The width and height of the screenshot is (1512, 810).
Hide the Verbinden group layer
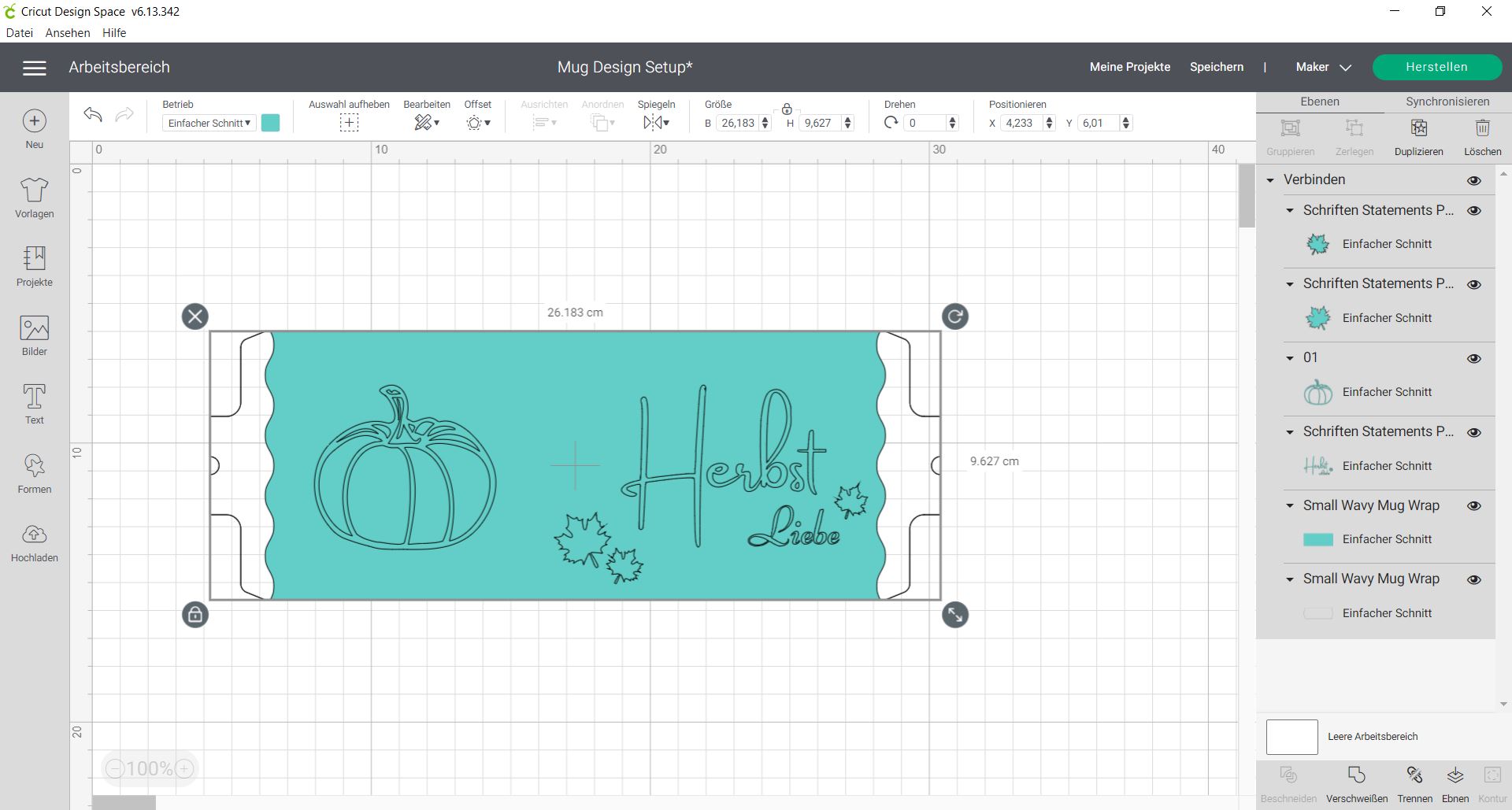pos(1474,180)
